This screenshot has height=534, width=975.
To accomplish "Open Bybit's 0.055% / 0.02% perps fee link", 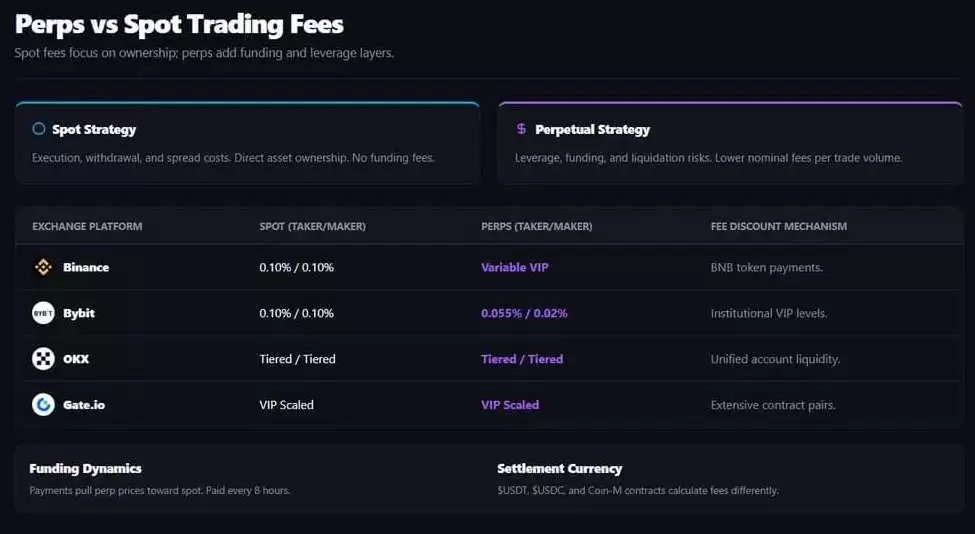I will (x=524, y=313).
